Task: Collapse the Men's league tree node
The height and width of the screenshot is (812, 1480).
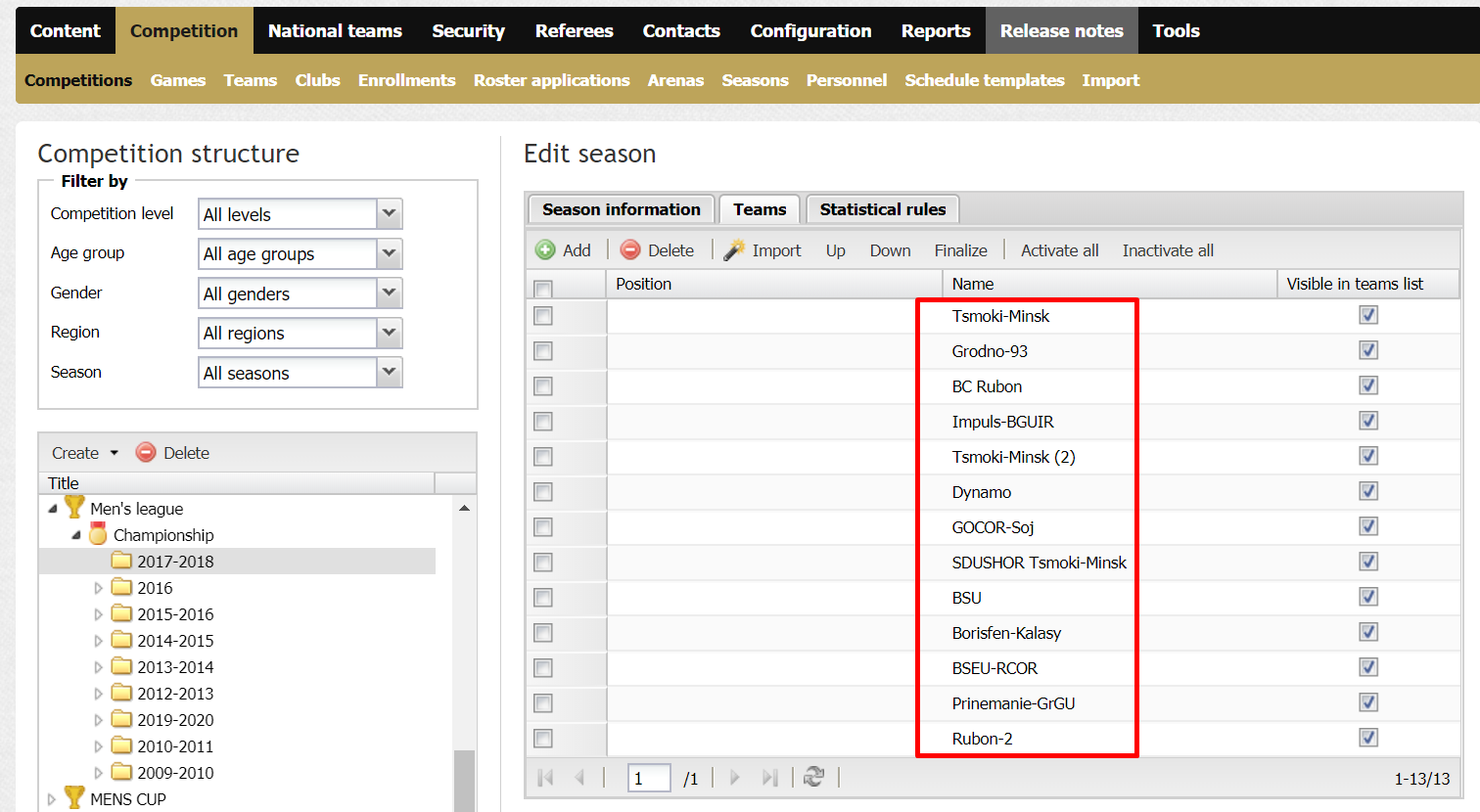Action: (x=53, y=509)
